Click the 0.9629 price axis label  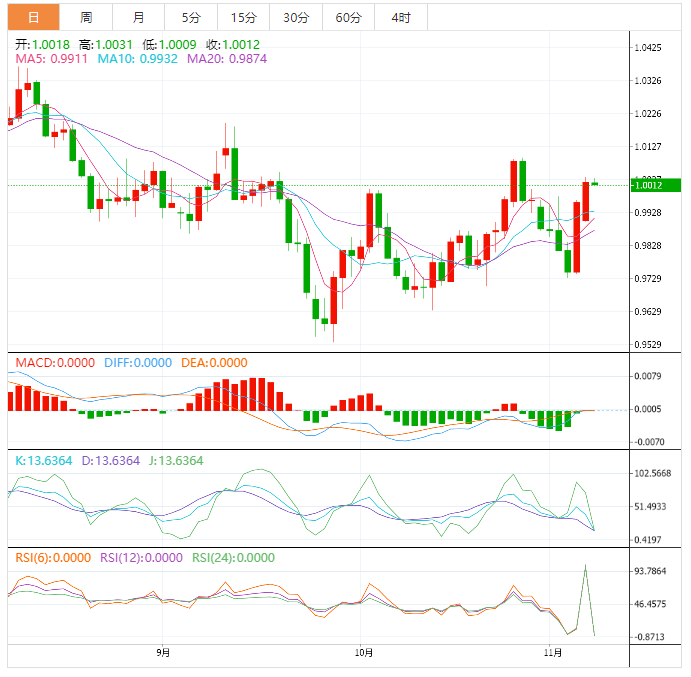tap(648, 312)
